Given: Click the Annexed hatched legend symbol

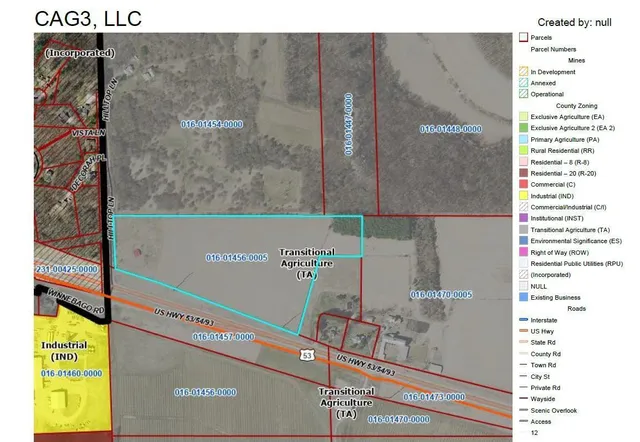Looking at the screenshot, I should 522,83.
